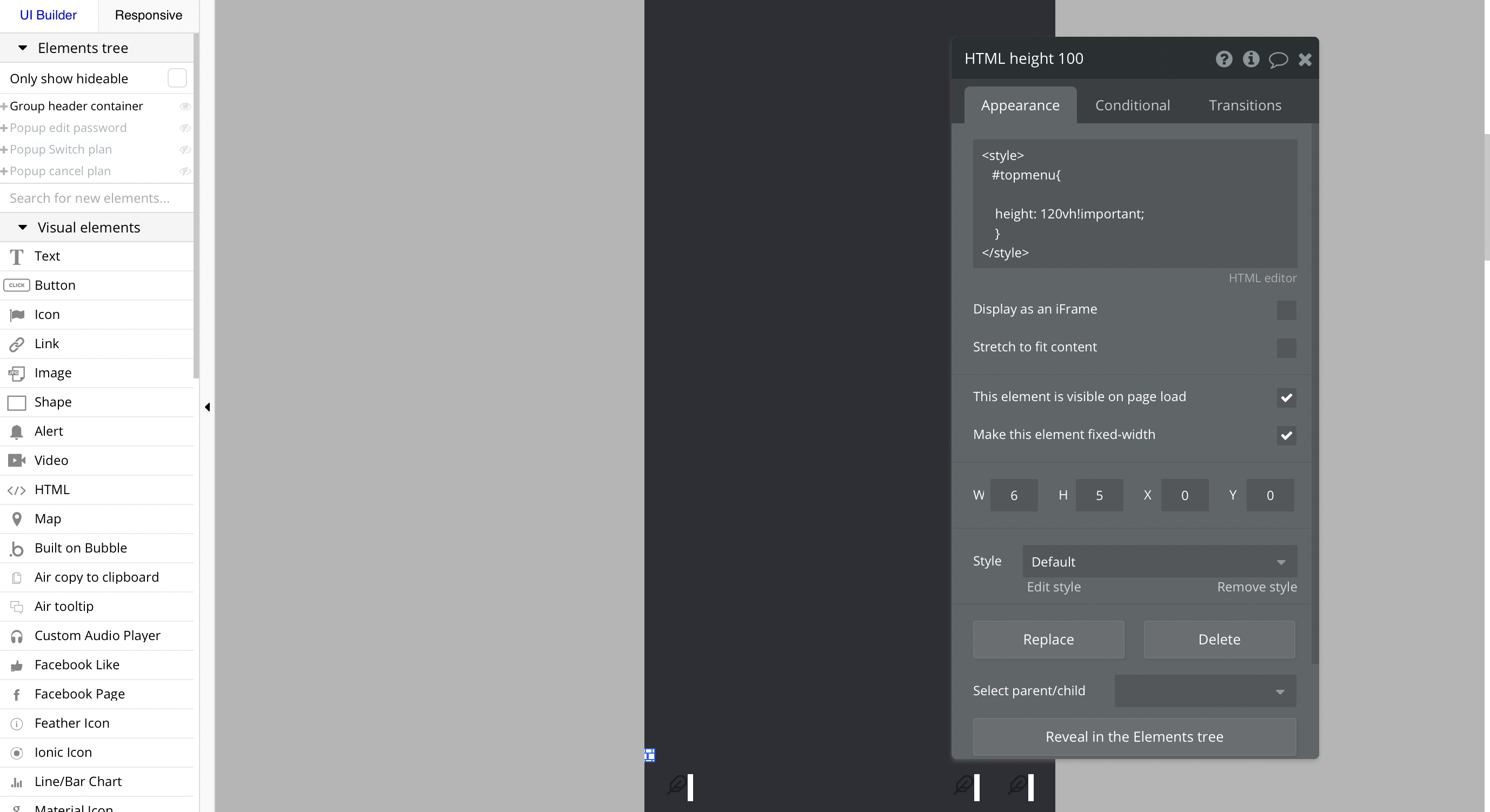Screen dimensions: 1490x812
Task: Select the Video element icon
Action: click(x=17, y=461)
